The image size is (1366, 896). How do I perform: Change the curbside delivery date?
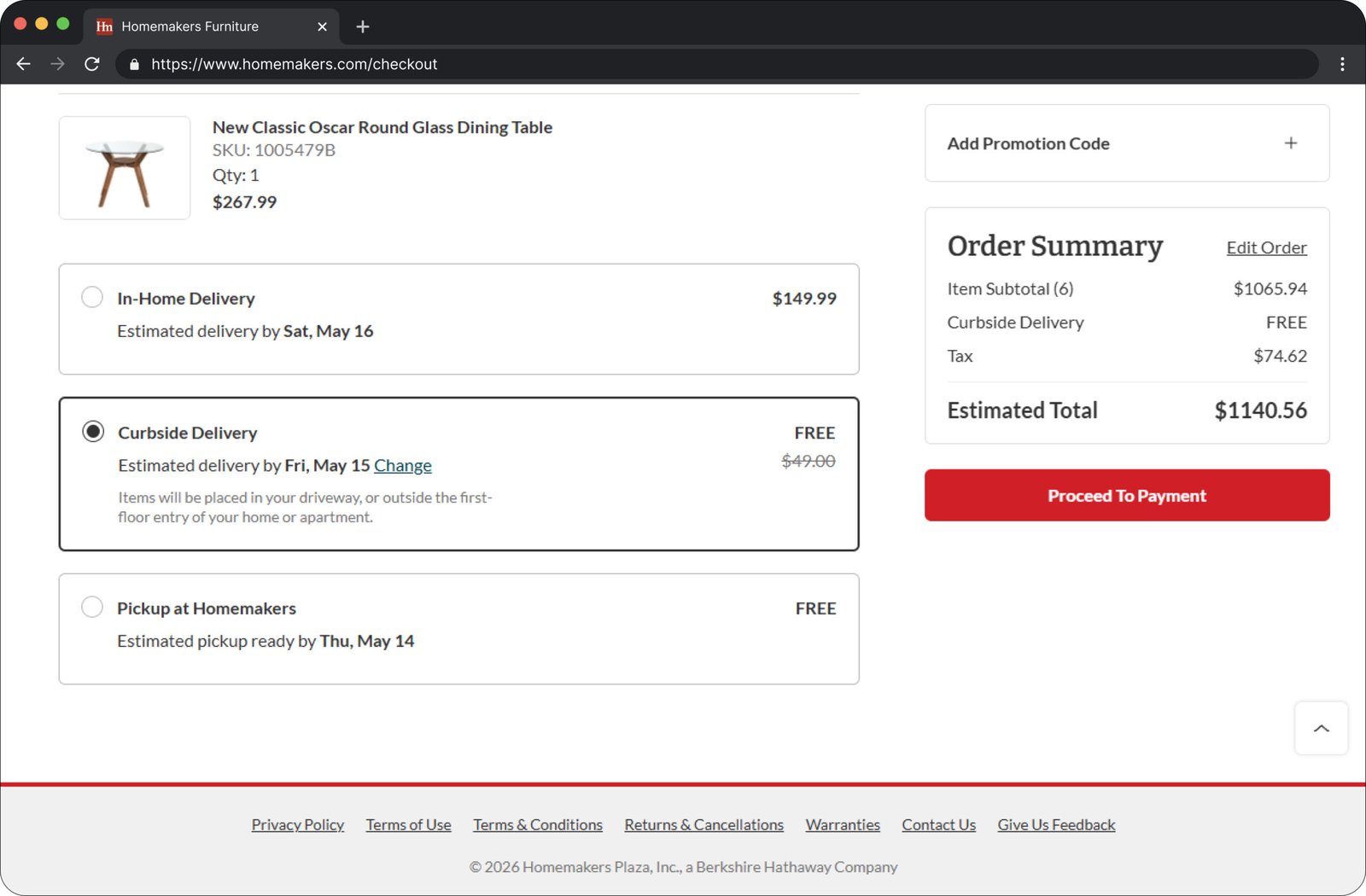click(402, 465)
